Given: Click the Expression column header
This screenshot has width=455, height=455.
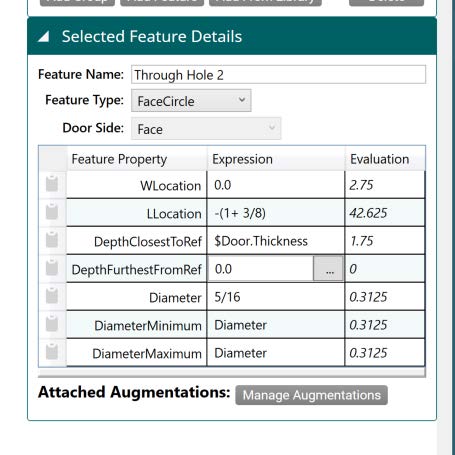Looking at the screenshot, I should [x=276, y=159].
